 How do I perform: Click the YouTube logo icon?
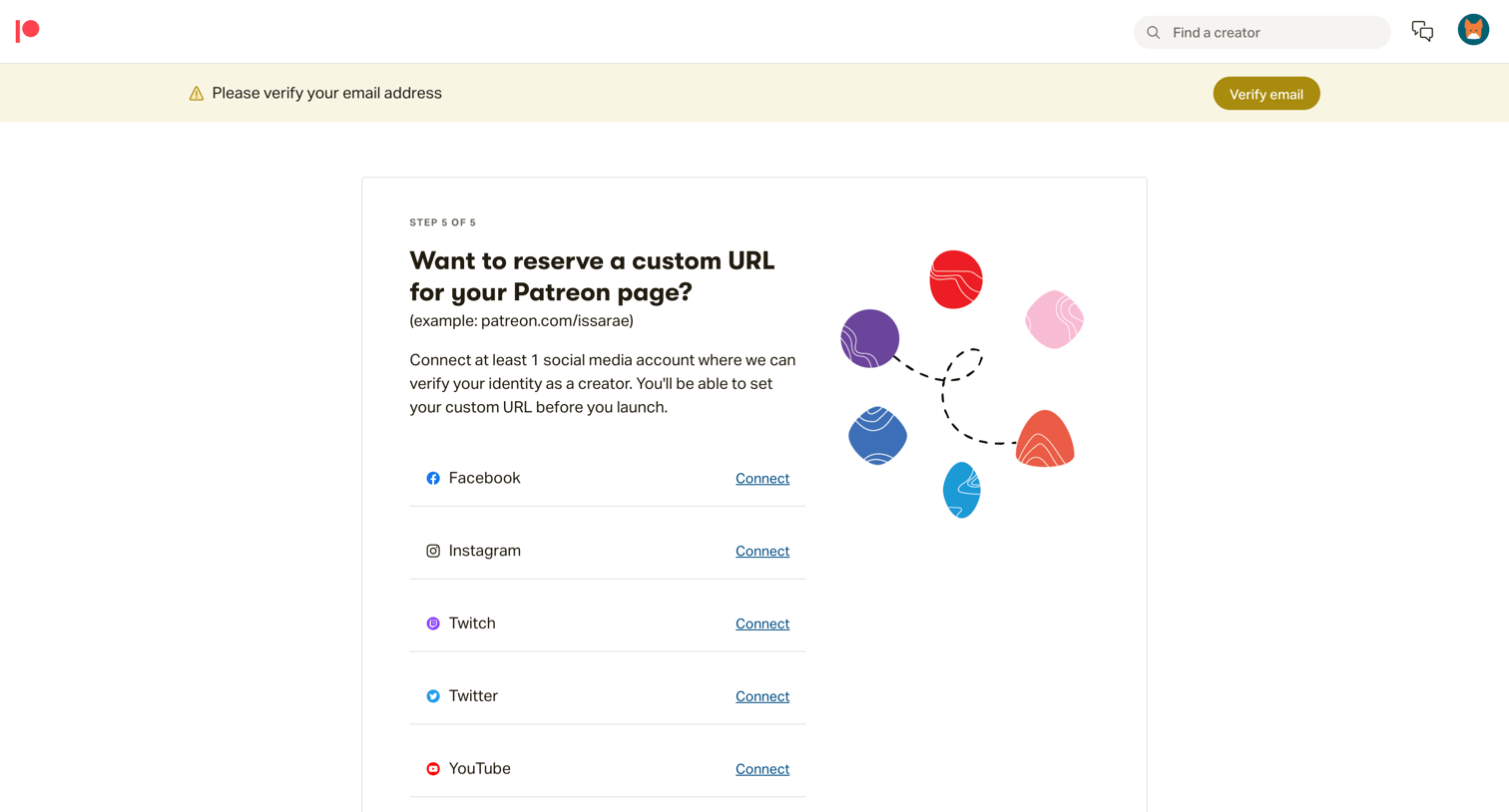433,769
